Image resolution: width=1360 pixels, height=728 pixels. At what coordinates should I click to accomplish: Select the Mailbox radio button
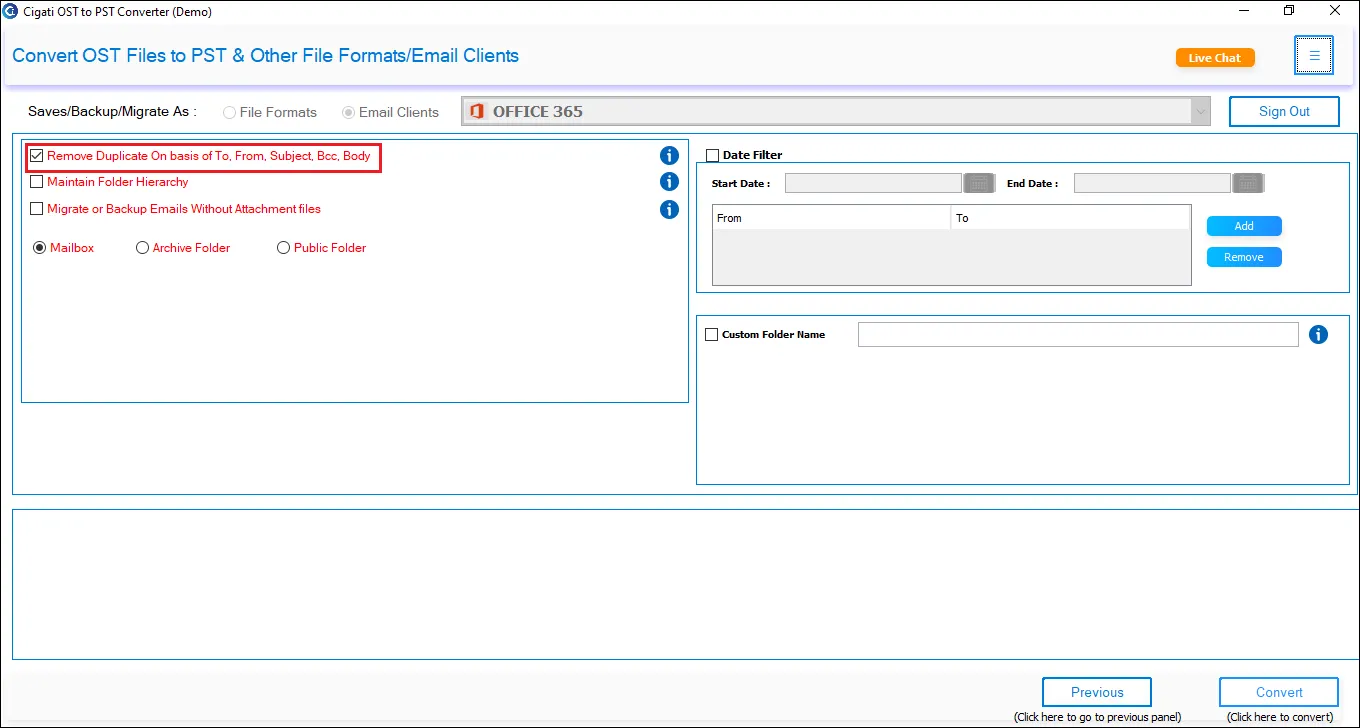[40, 248]
